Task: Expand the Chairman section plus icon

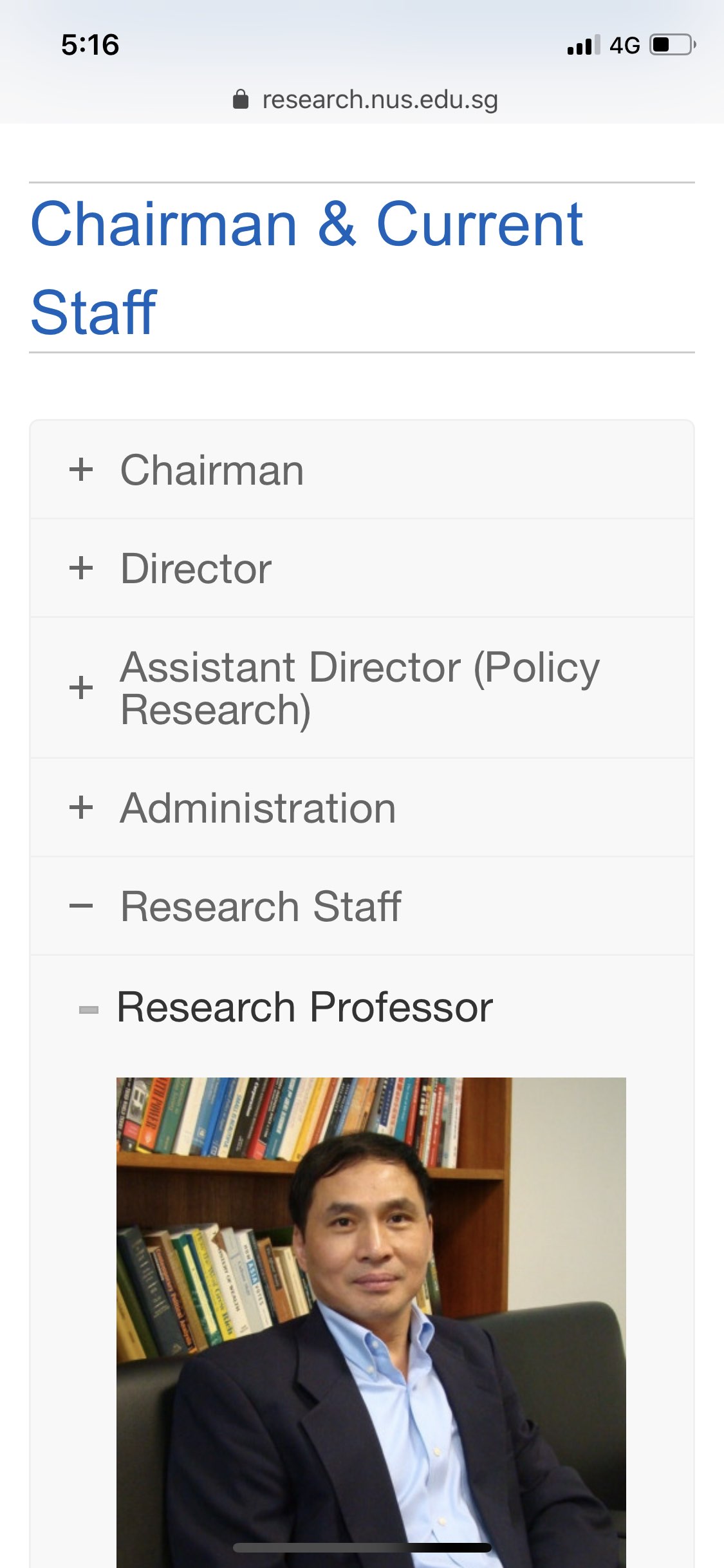Action: [81, 469]
